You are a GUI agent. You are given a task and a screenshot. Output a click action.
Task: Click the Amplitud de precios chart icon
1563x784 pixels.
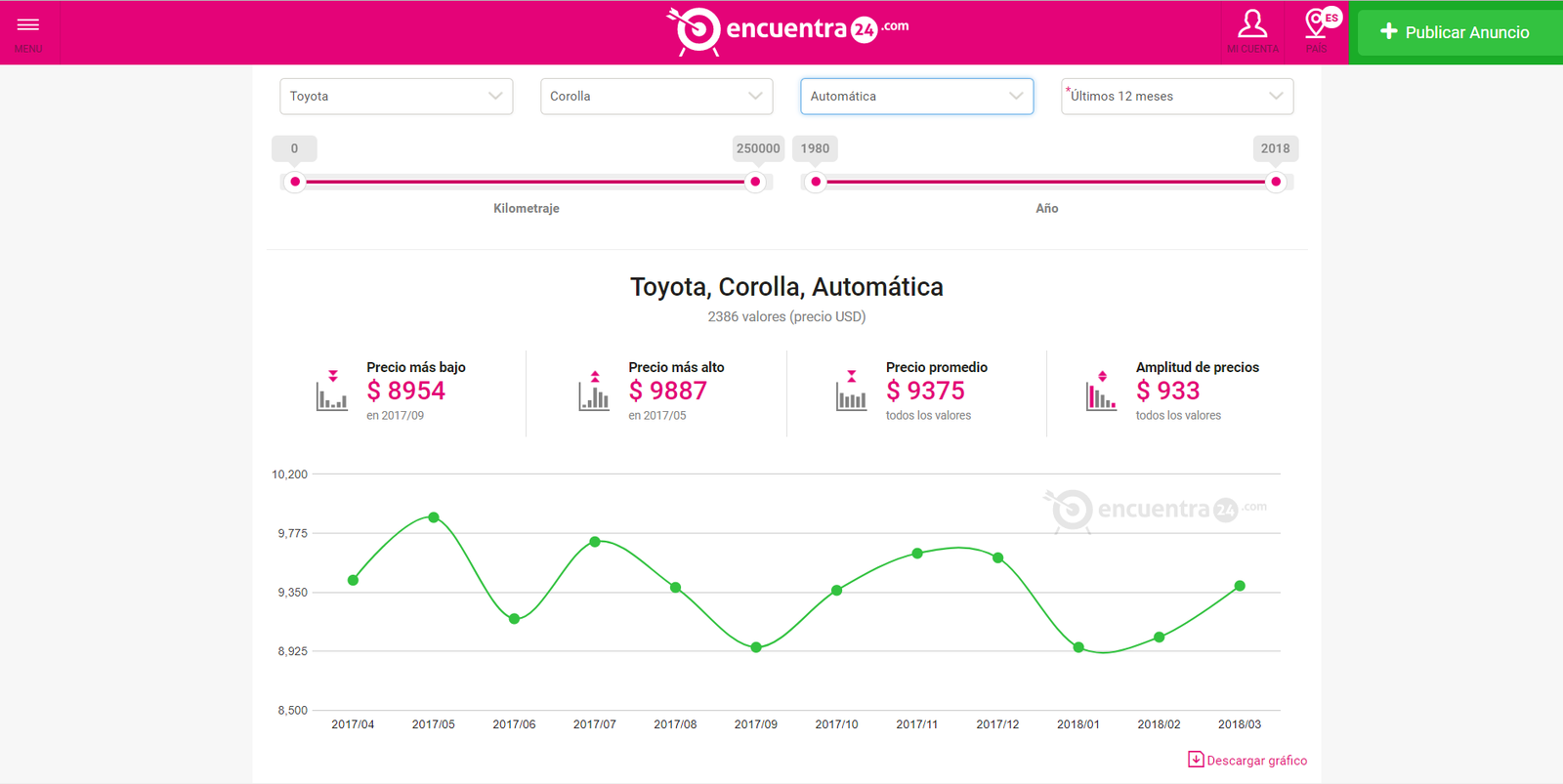[1102, 391]
